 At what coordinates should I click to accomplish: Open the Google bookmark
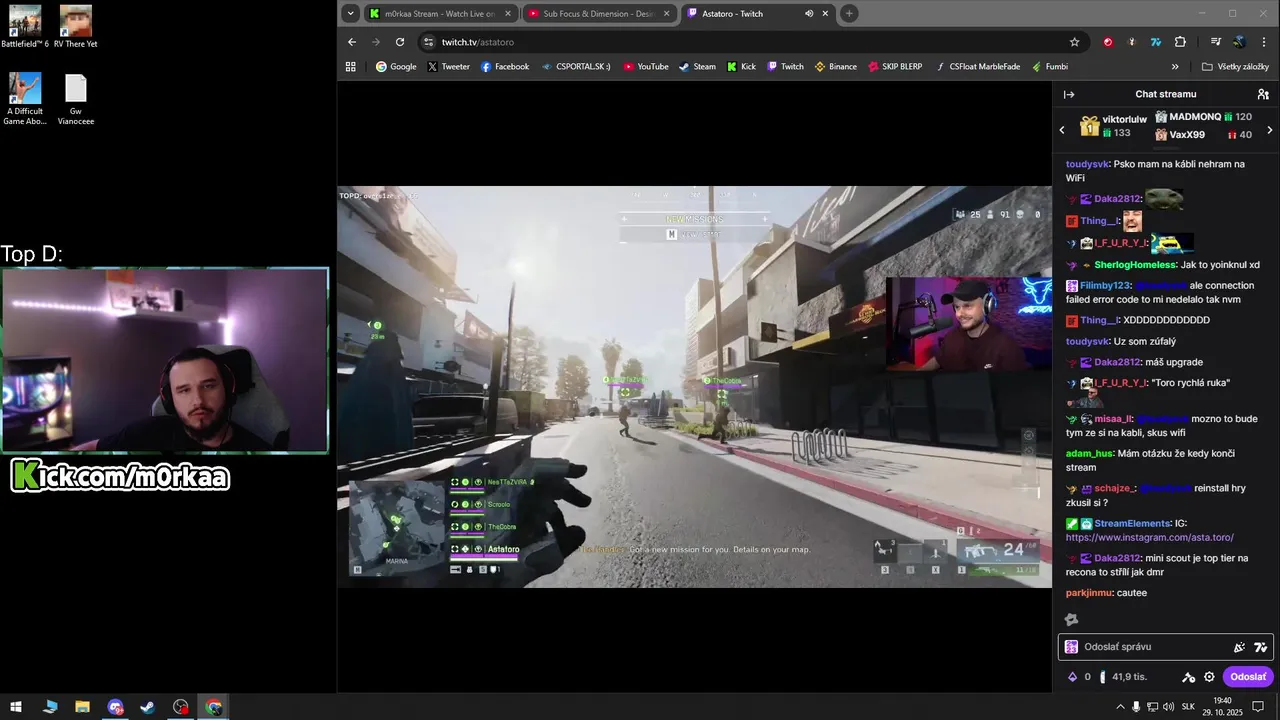396,67
